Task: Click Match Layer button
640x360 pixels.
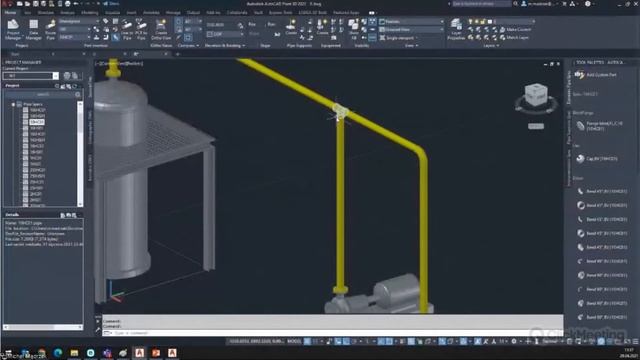Action: pyautogui.click(x=514, y=38)
